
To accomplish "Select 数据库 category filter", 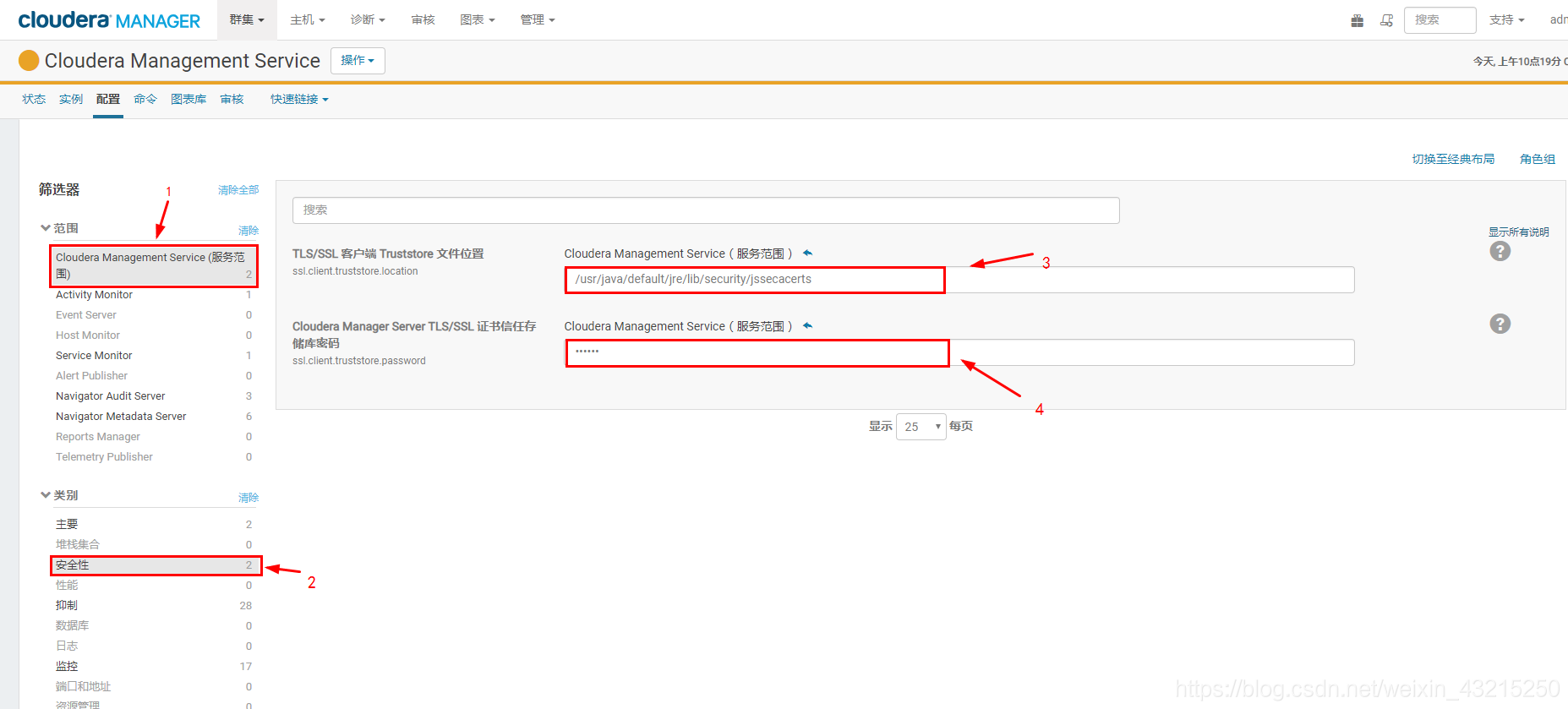I will point(154,626).
